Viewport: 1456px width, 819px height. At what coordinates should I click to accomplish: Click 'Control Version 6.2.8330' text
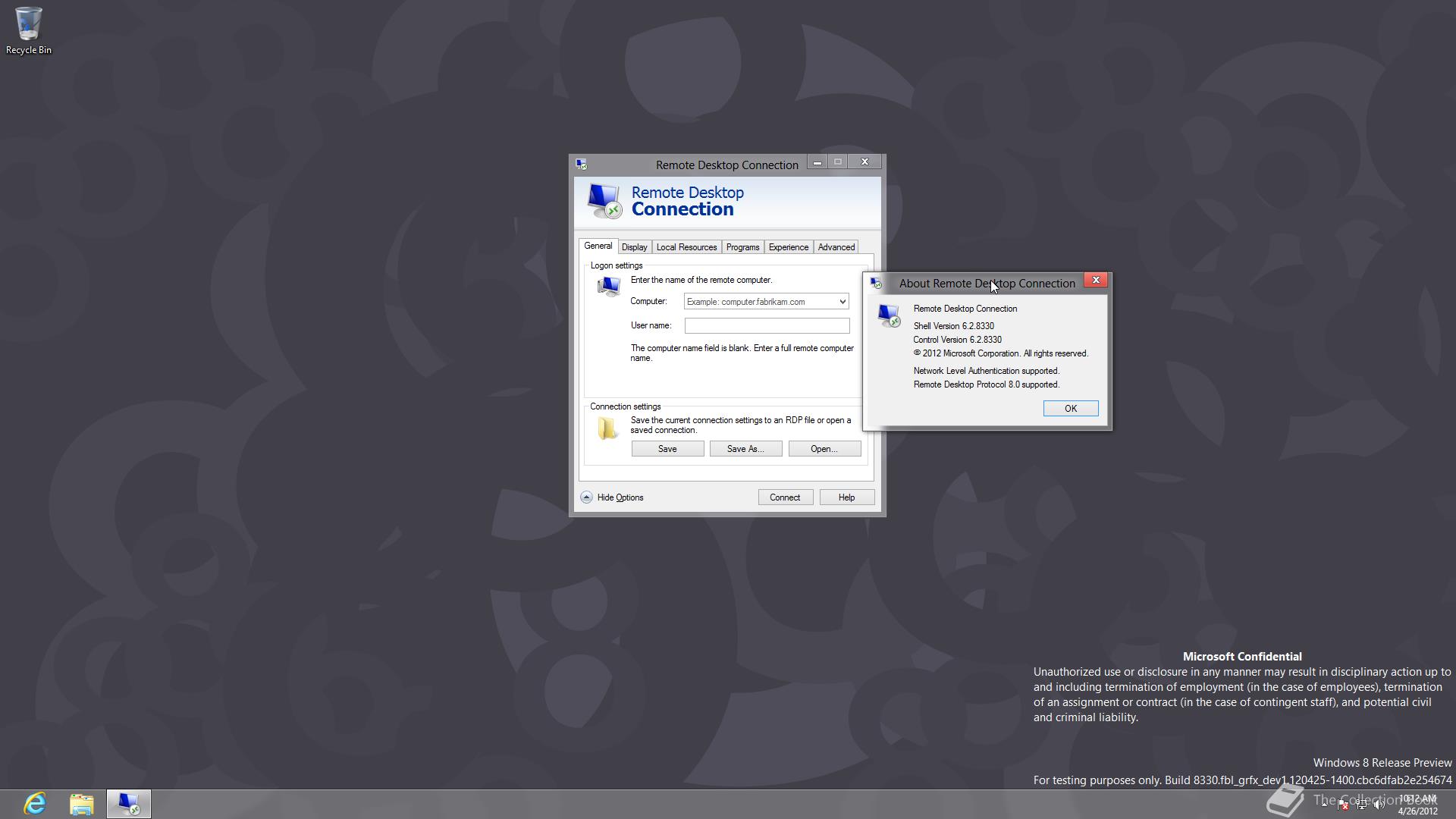(x=957, y=340)
